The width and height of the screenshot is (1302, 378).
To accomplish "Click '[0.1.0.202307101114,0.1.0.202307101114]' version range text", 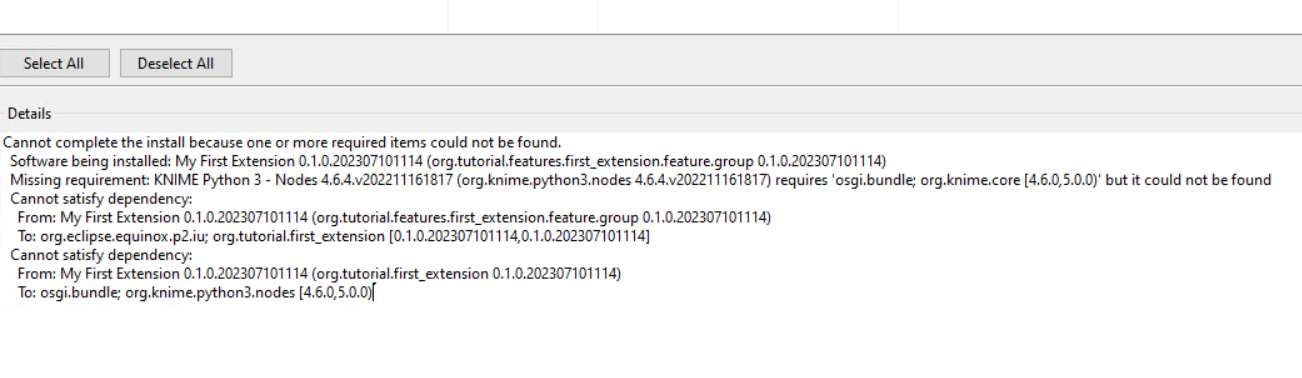I will [518, 236].
